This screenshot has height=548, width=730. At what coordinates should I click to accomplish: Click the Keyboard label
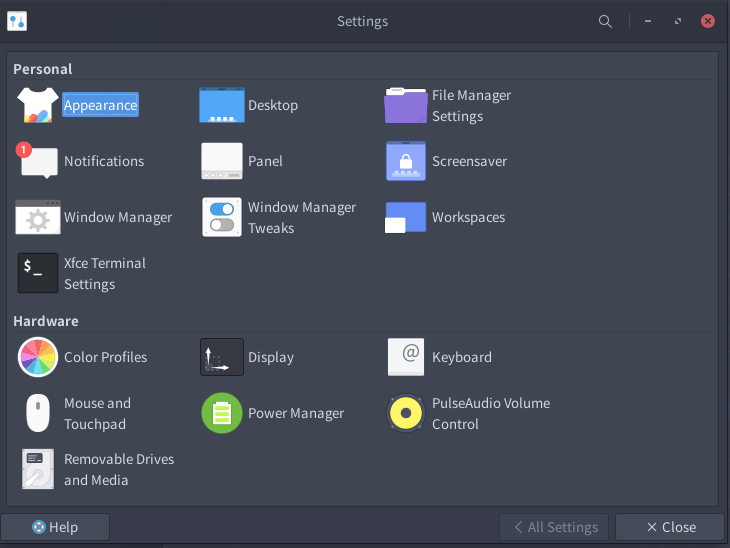(x=461, y=357)
